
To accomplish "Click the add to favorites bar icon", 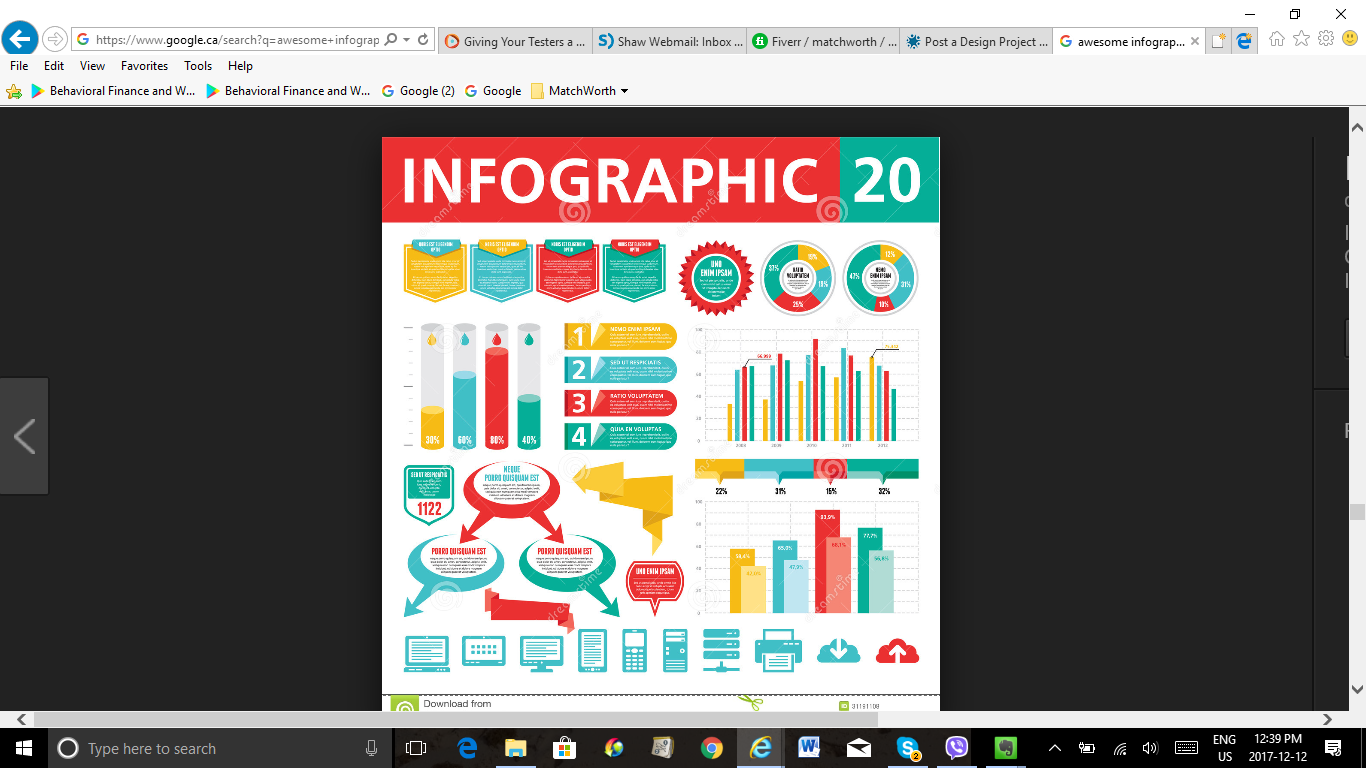I will point(14,91).
